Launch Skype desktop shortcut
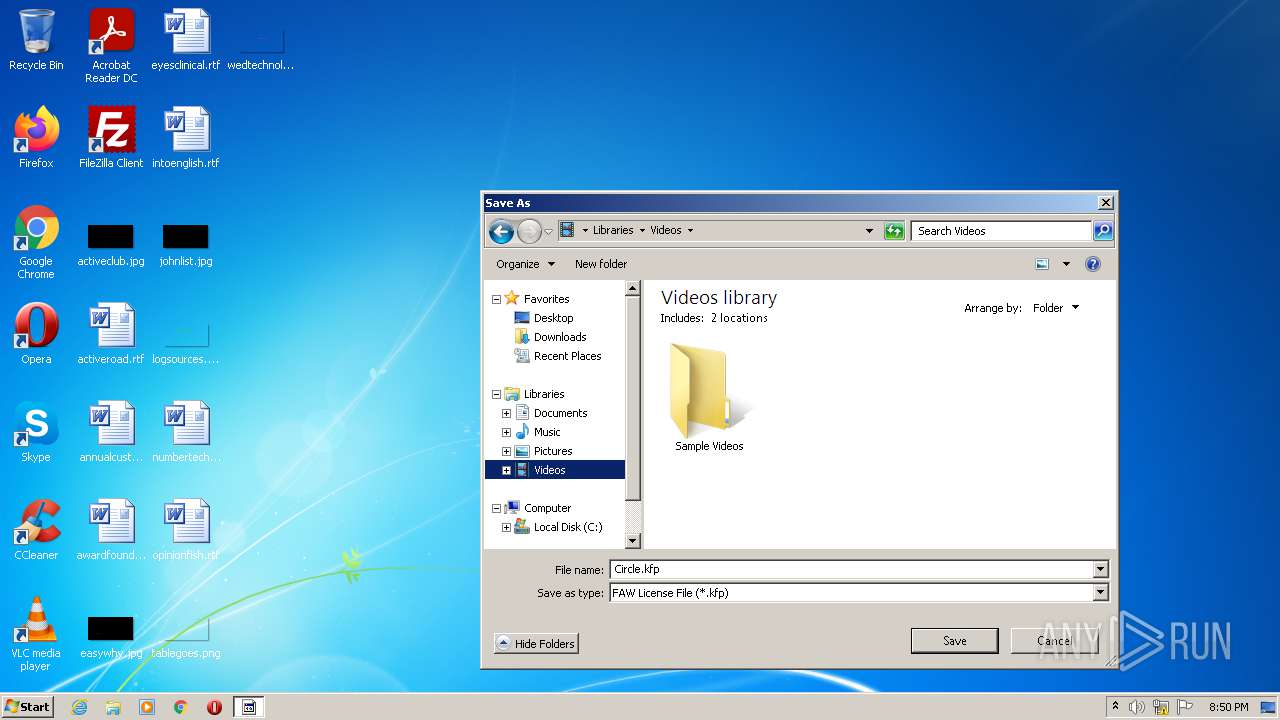The image size is (1280, 720). (x=36, y=433)
